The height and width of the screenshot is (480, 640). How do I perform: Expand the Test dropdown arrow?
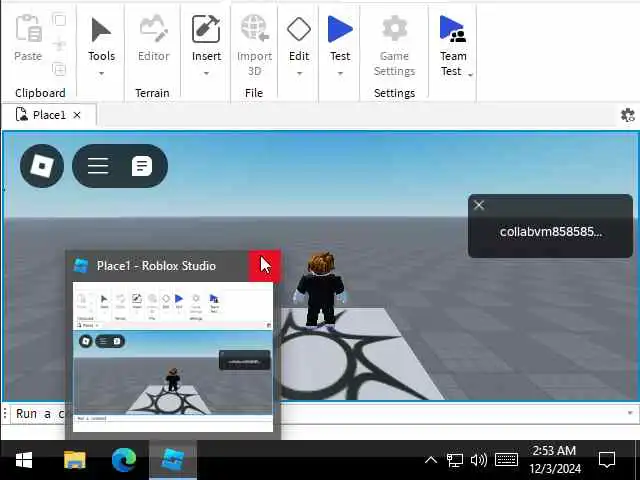tap(340, 73)
